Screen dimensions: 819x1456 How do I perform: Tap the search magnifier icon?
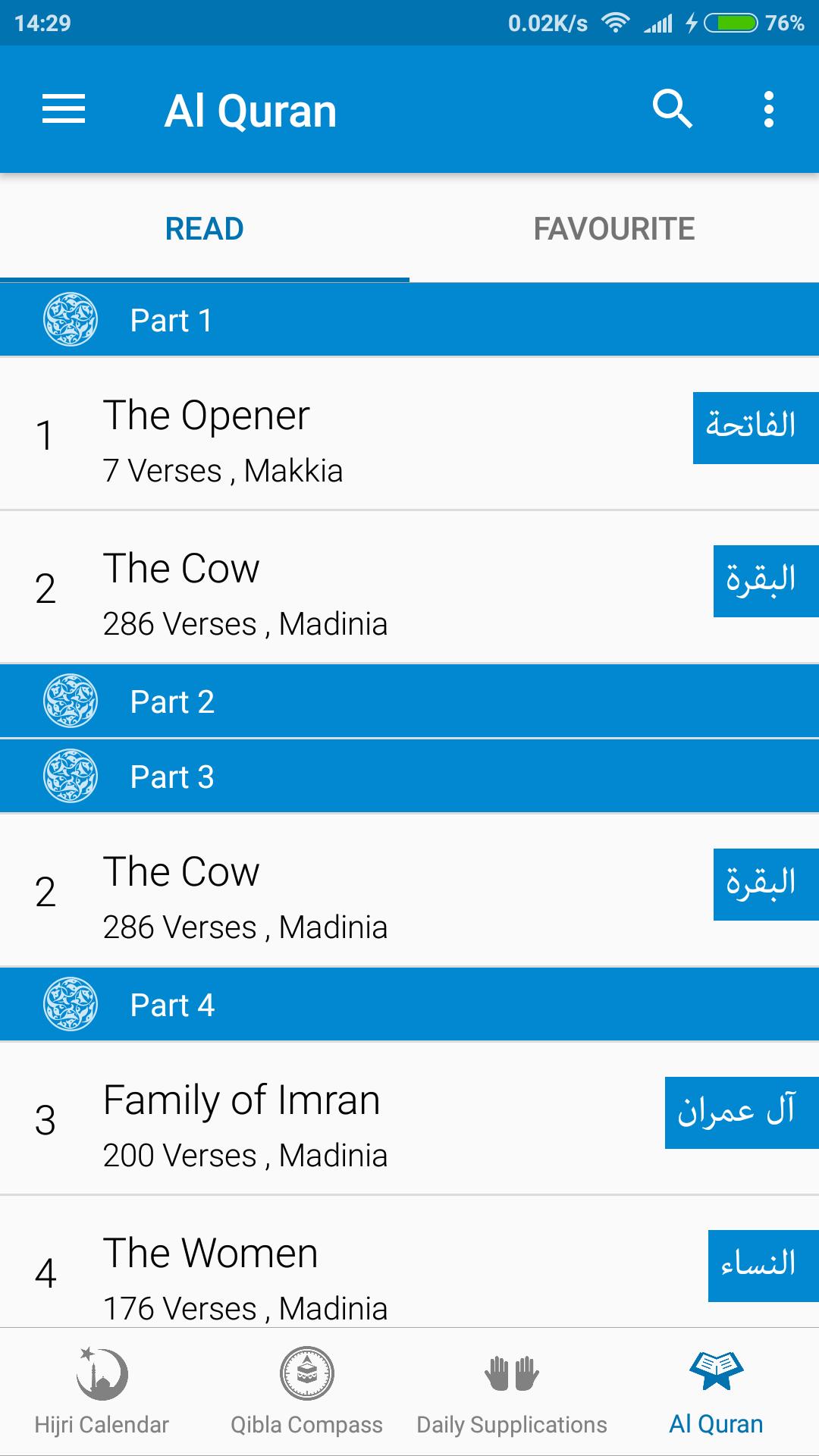tap(672, 109)
